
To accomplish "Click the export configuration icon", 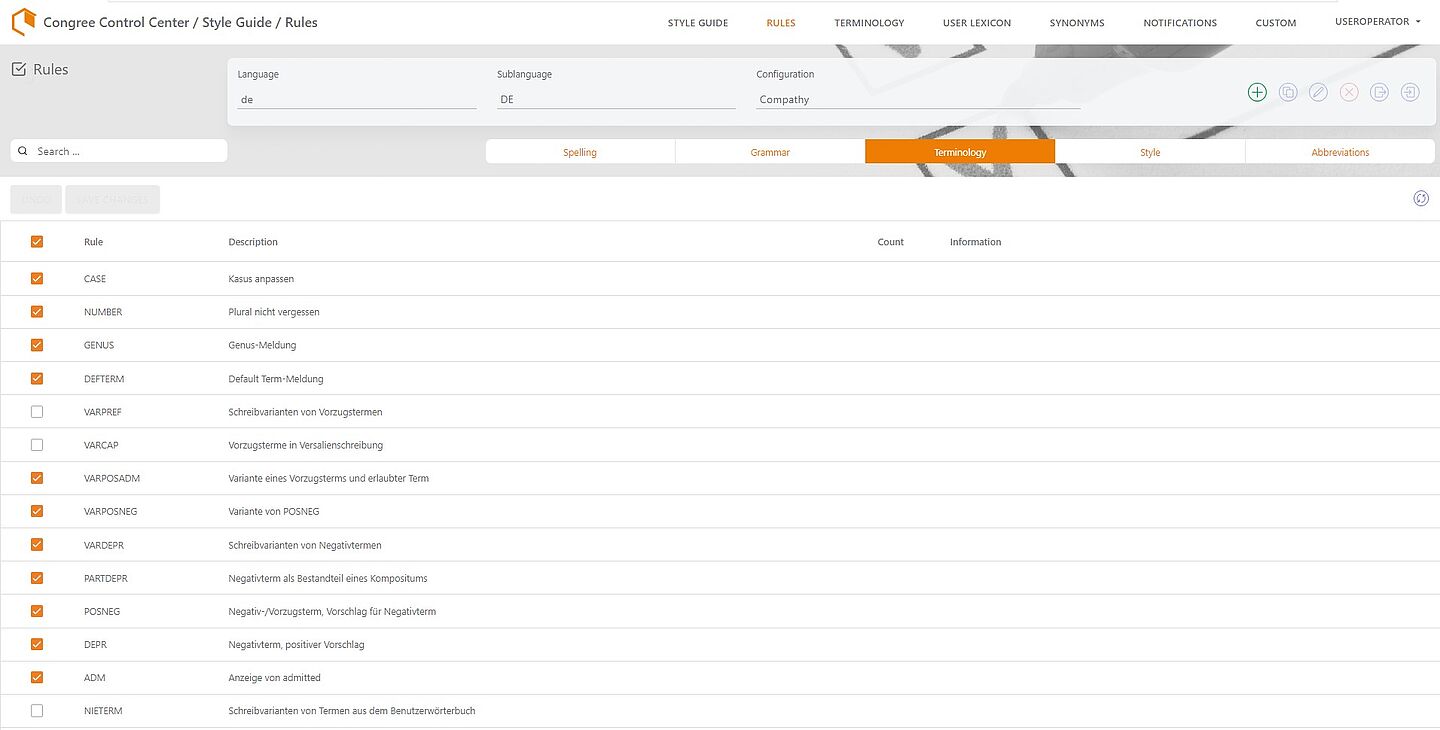I will pos(1379,92).
